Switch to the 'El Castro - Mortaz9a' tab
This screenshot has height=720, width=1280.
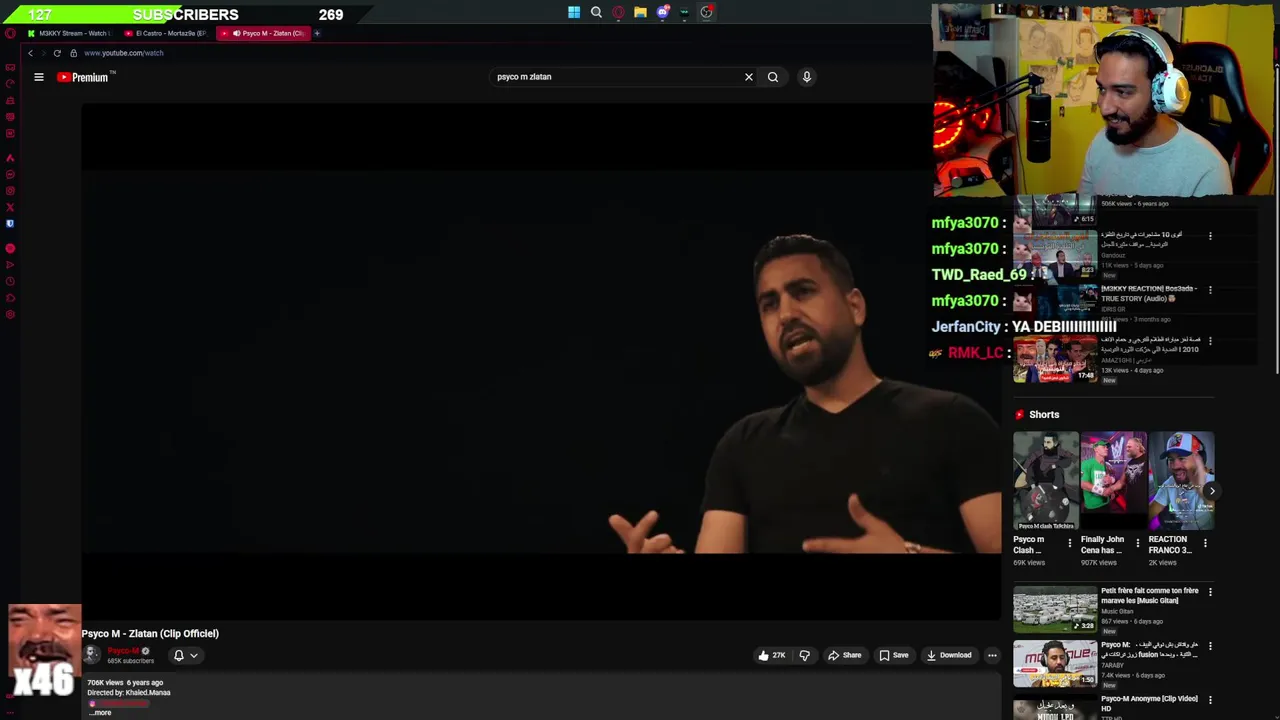166,33
